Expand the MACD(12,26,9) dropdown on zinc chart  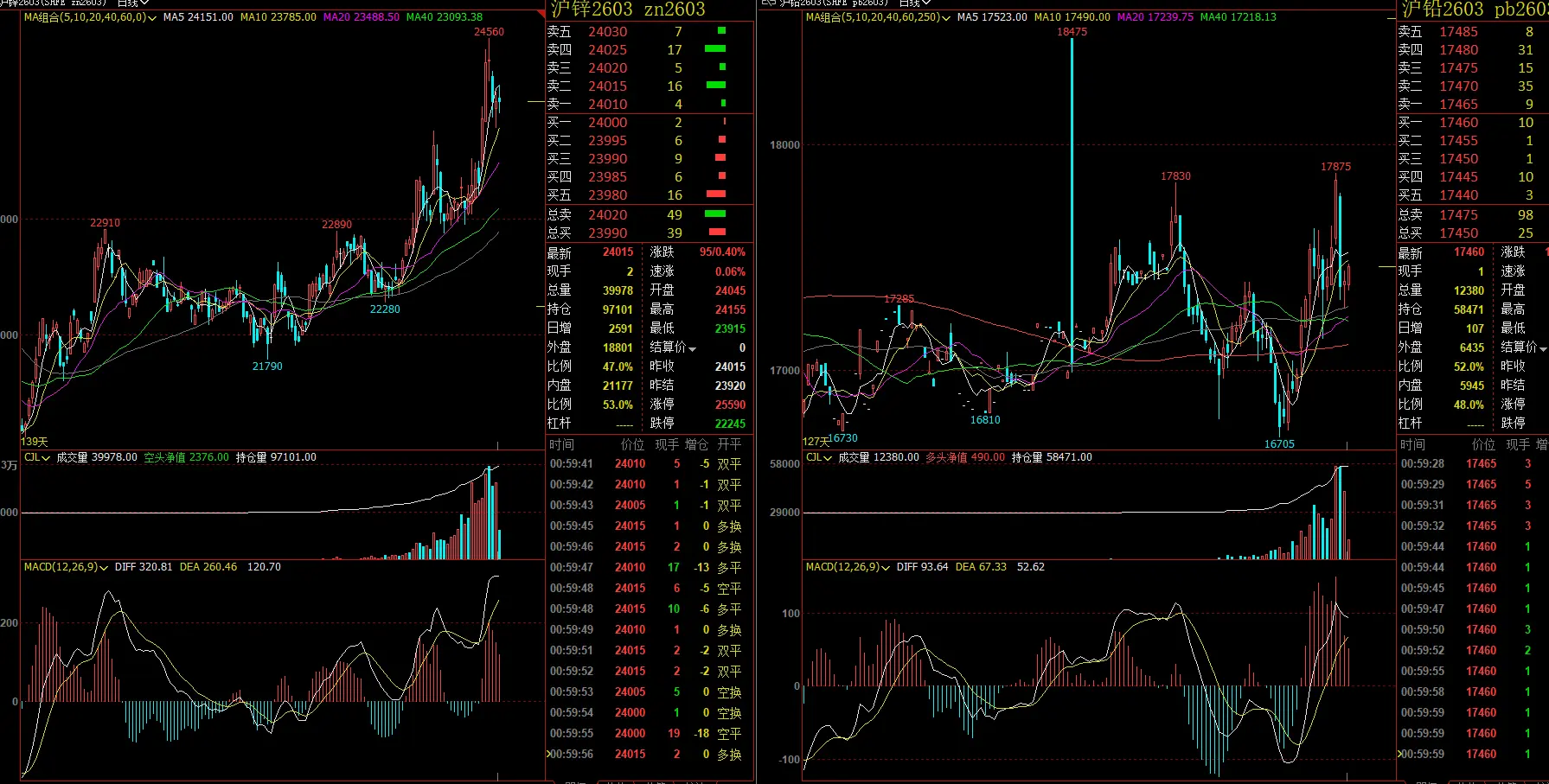[103, 568]
